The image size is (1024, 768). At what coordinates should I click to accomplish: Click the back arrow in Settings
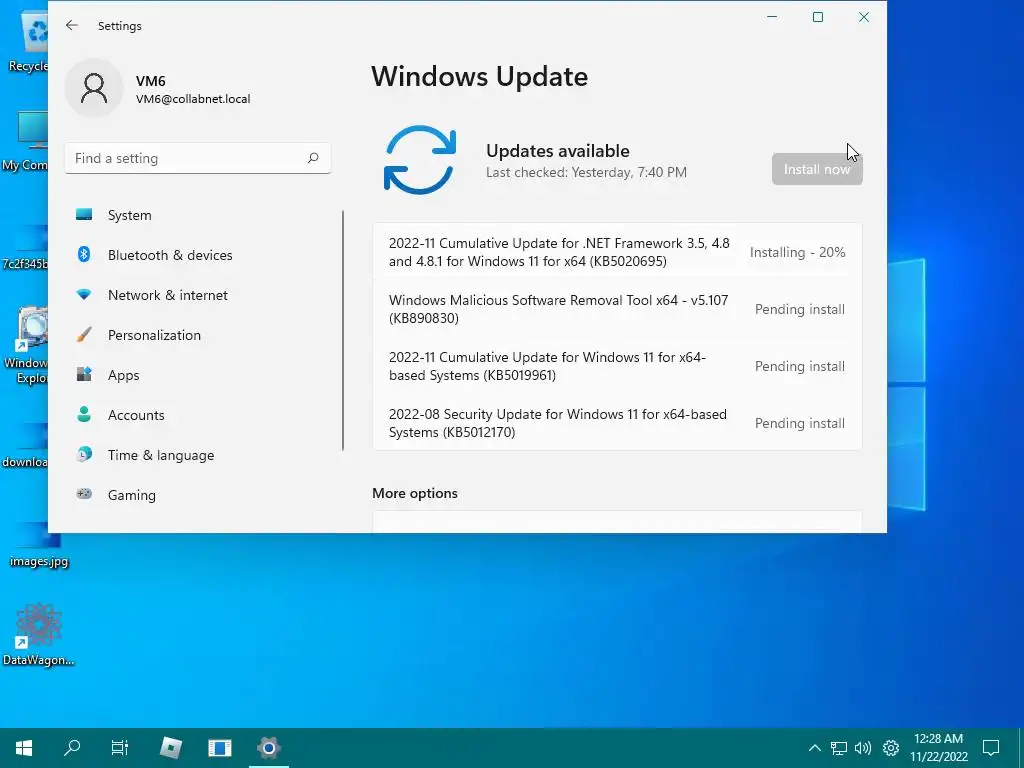tap(72, 25)
